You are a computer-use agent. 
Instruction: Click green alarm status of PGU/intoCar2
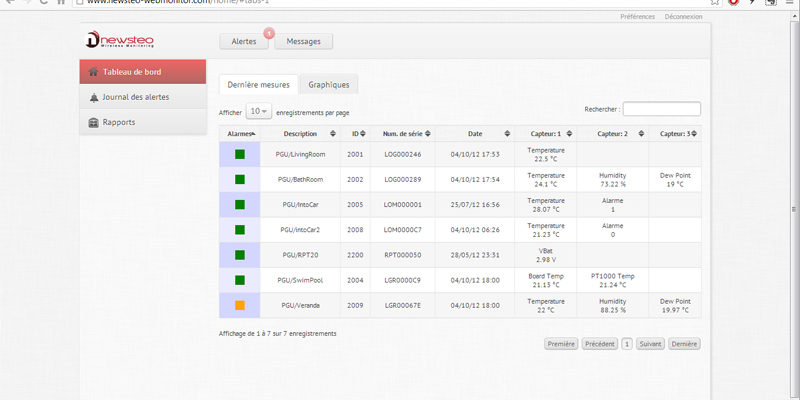tap(240, 230)
